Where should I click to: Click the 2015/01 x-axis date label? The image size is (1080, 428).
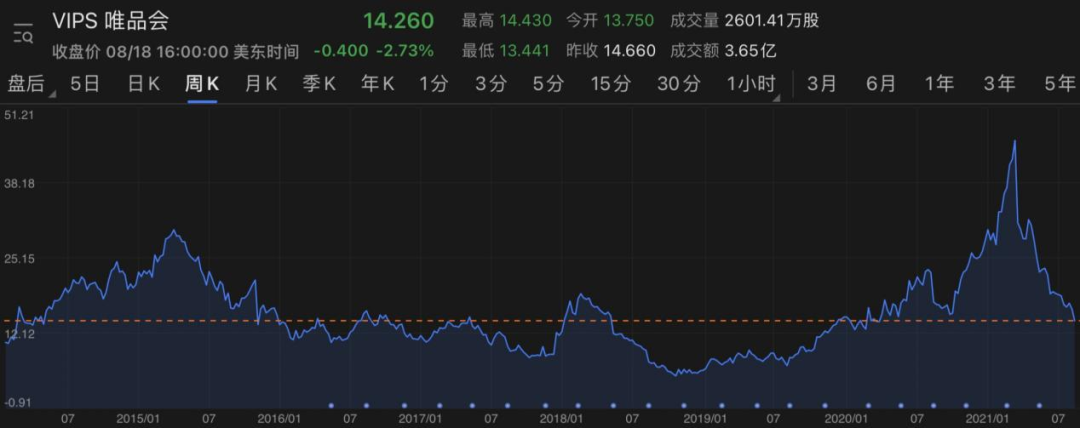138,418
